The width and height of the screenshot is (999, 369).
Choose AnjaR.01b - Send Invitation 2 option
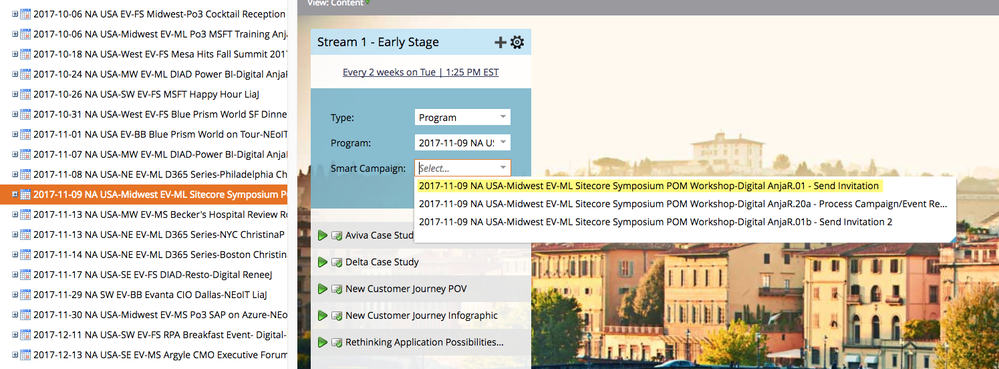pyautogui.click(x=684, y=222)
